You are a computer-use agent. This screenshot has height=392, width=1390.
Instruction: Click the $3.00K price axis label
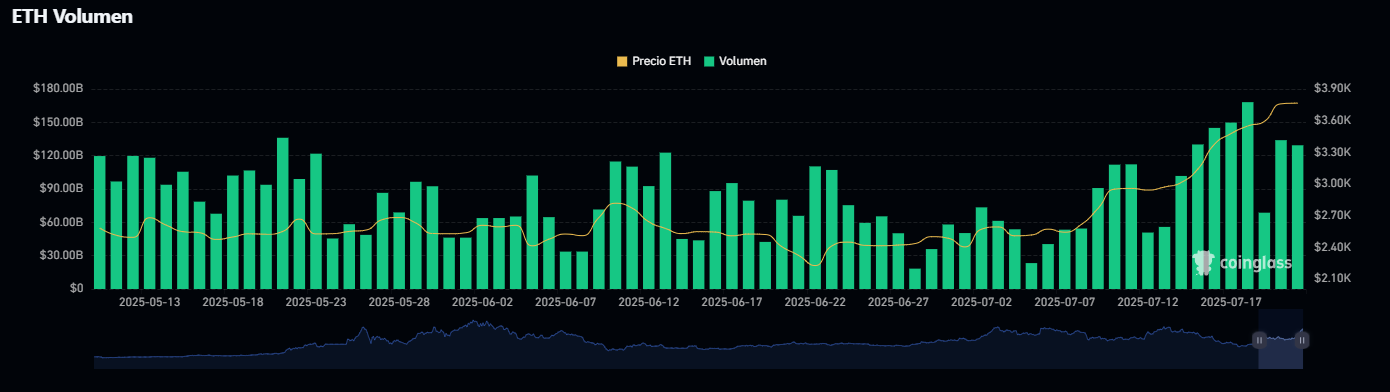[1332, 184]
